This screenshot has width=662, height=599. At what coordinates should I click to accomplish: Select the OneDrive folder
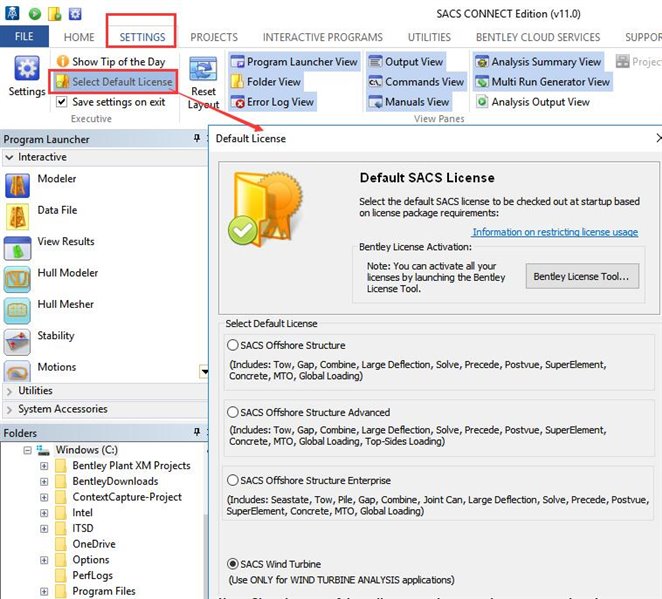click(x=94, y=544)
